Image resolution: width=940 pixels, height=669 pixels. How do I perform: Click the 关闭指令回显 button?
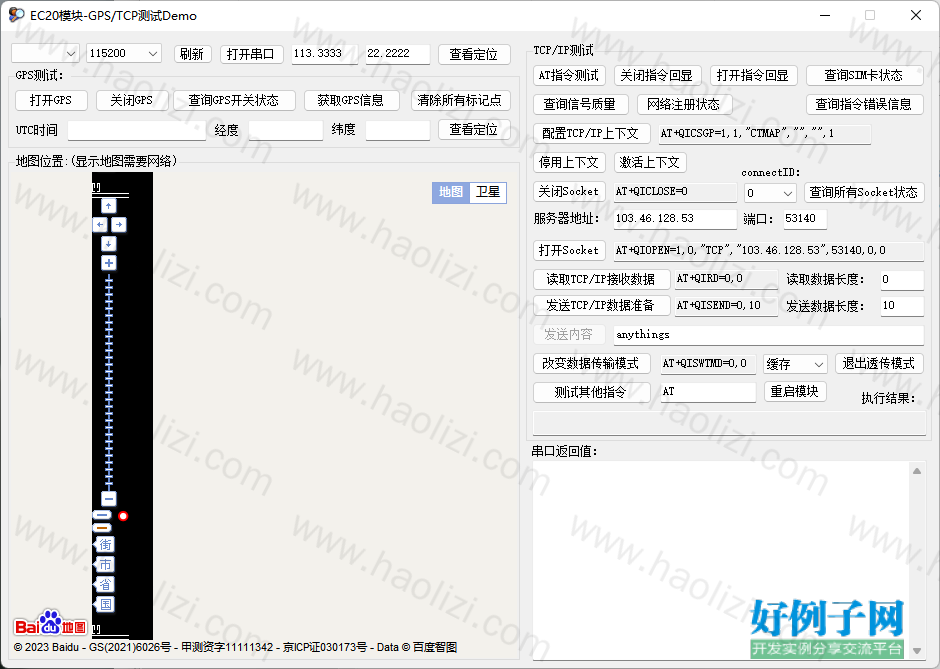click(x=656, y=75)
